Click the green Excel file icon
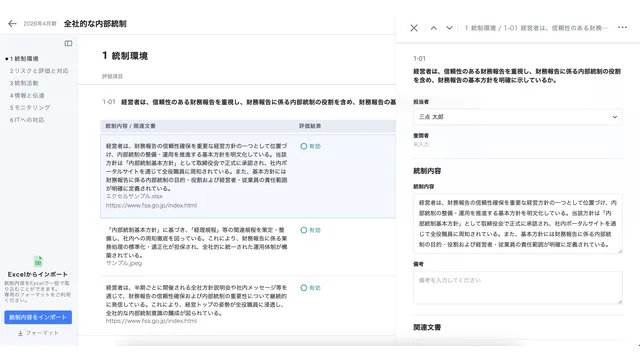This screenshot has height=360, width=640. point(38,261)
